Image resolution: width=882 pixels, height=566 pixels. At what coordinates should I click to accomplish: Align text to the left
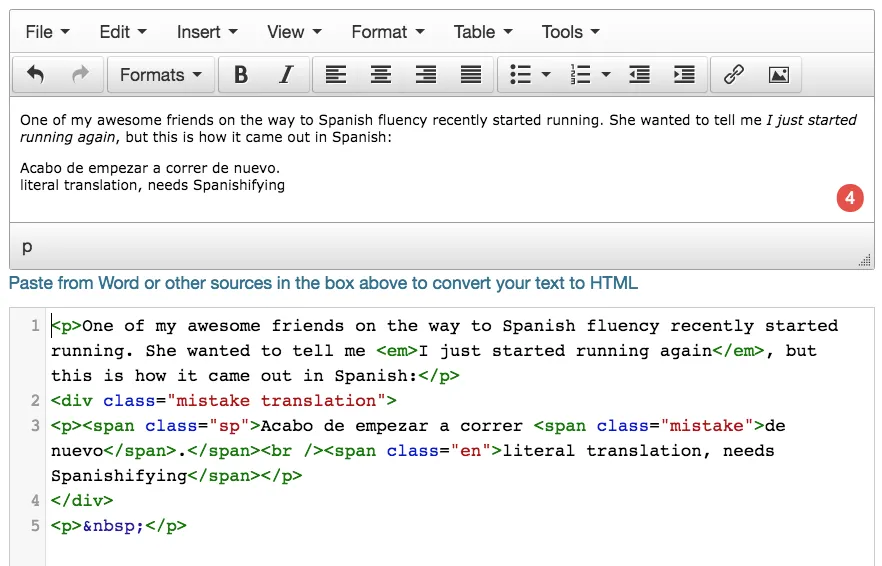point(336,75)
